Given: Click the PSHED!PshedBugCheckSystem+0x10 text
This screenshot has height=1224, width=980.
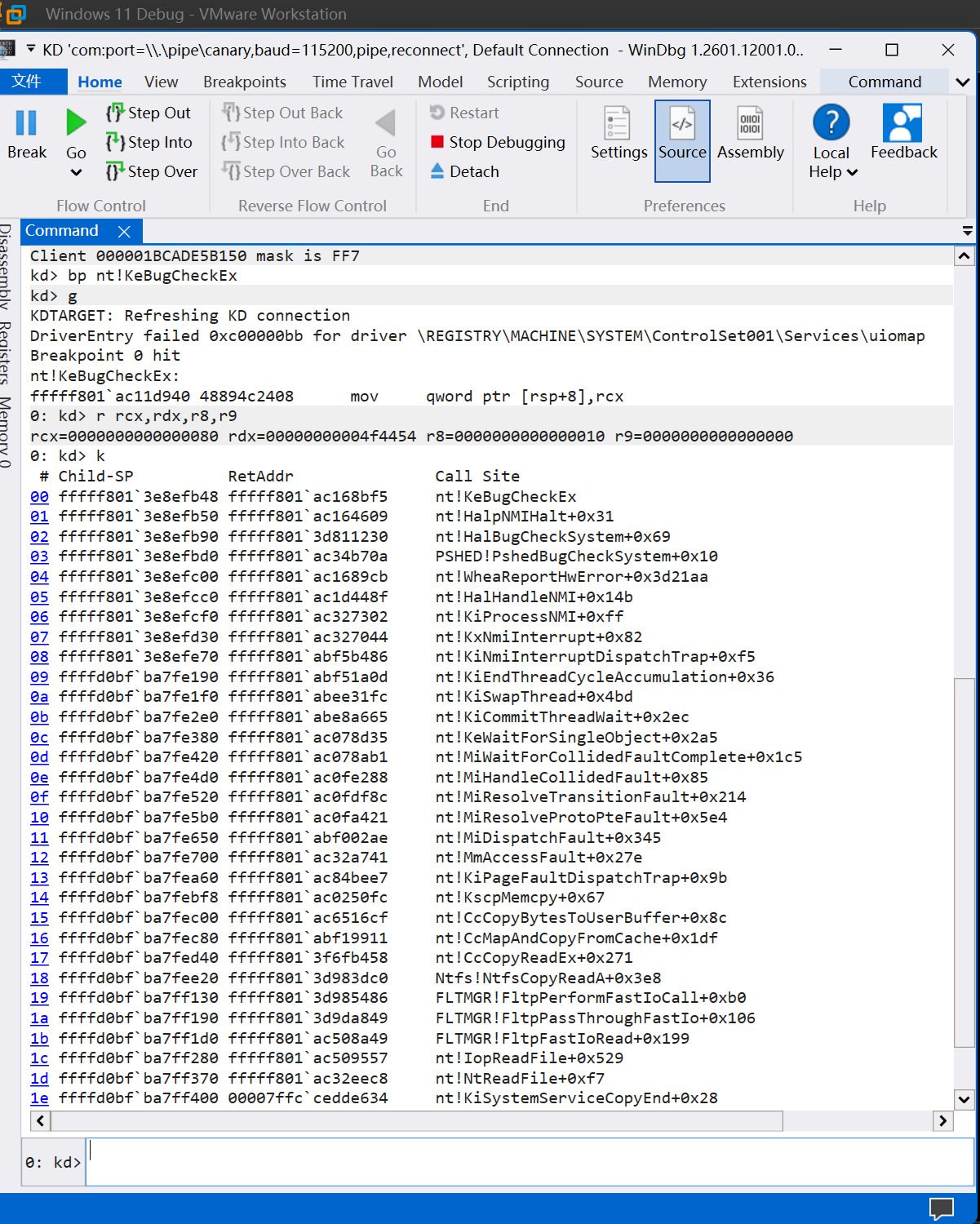Looking at the screenshot, I should click(577, 557).
